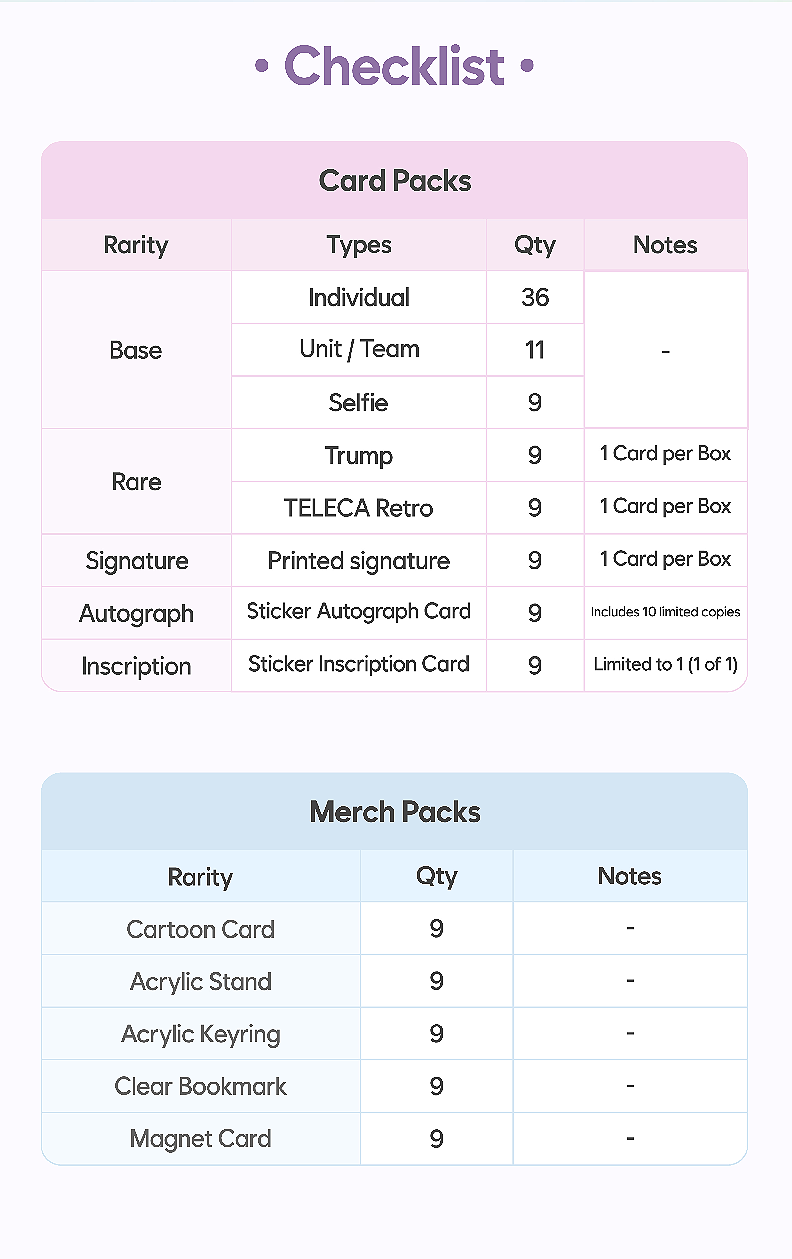Click the Individual type cell
The image size is (792, 1259).
point(359,297)
